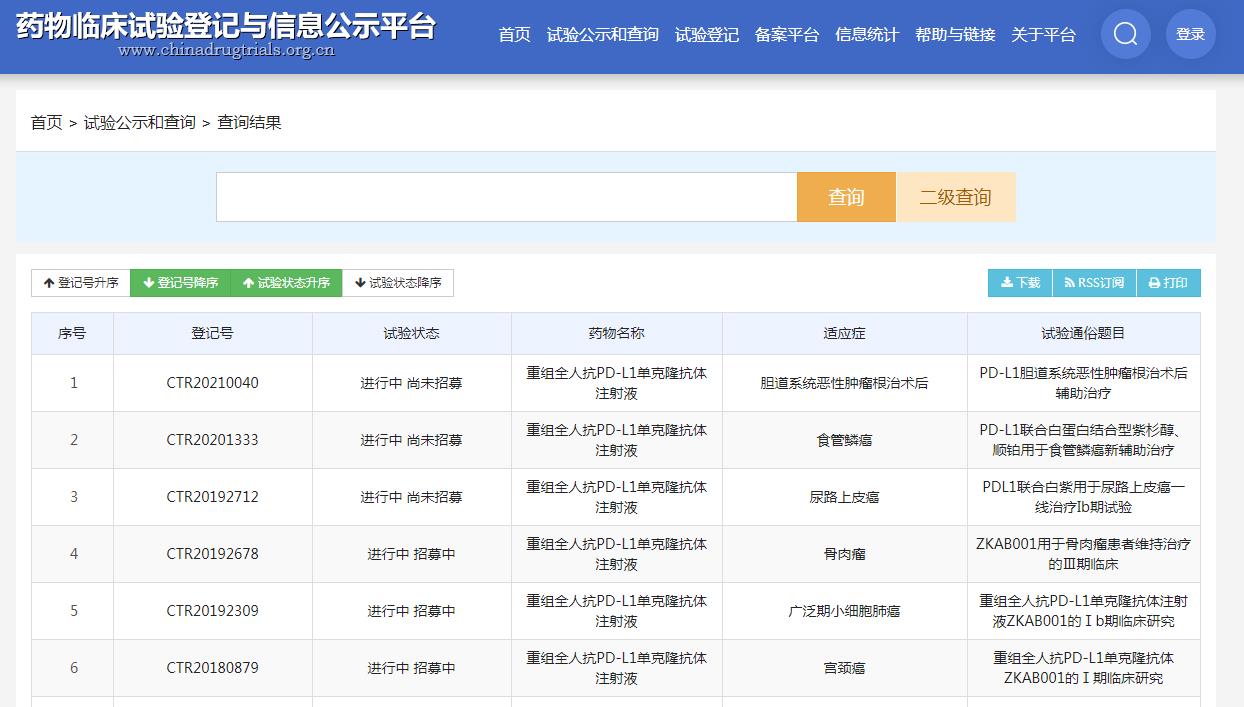This screenshot has height=707, width=1244.
Task: Open registration number CTR20201333
Action: pyautogui.click(x=212, y=440)
